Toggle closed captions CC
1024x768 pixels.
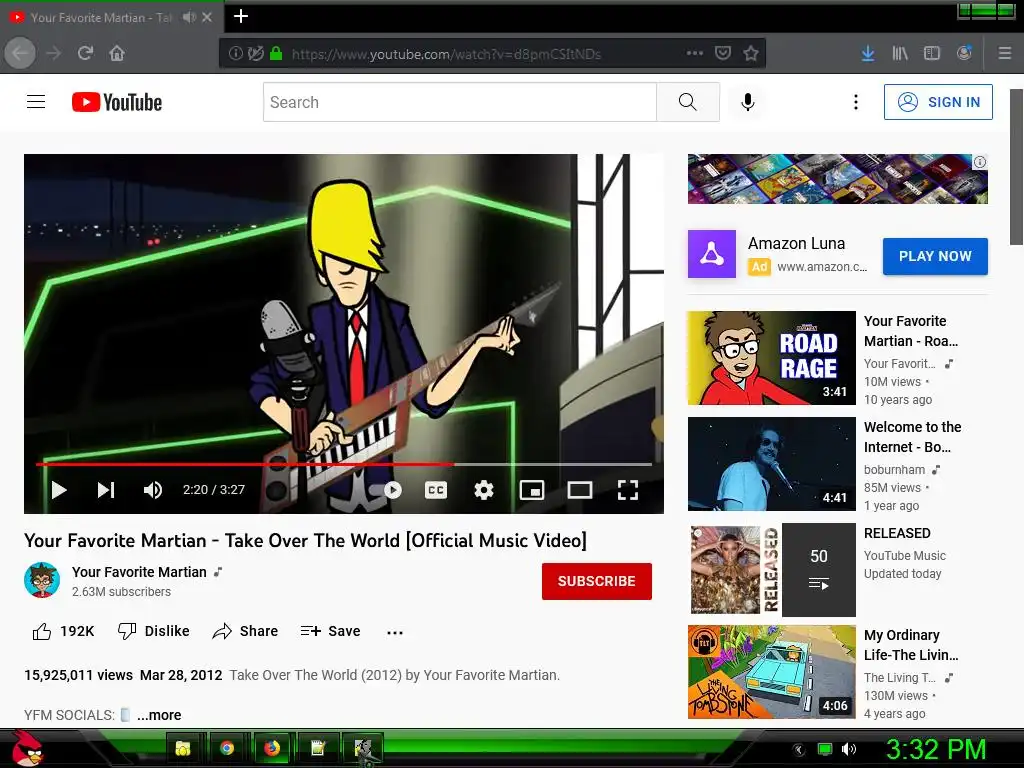pos(436,490)
